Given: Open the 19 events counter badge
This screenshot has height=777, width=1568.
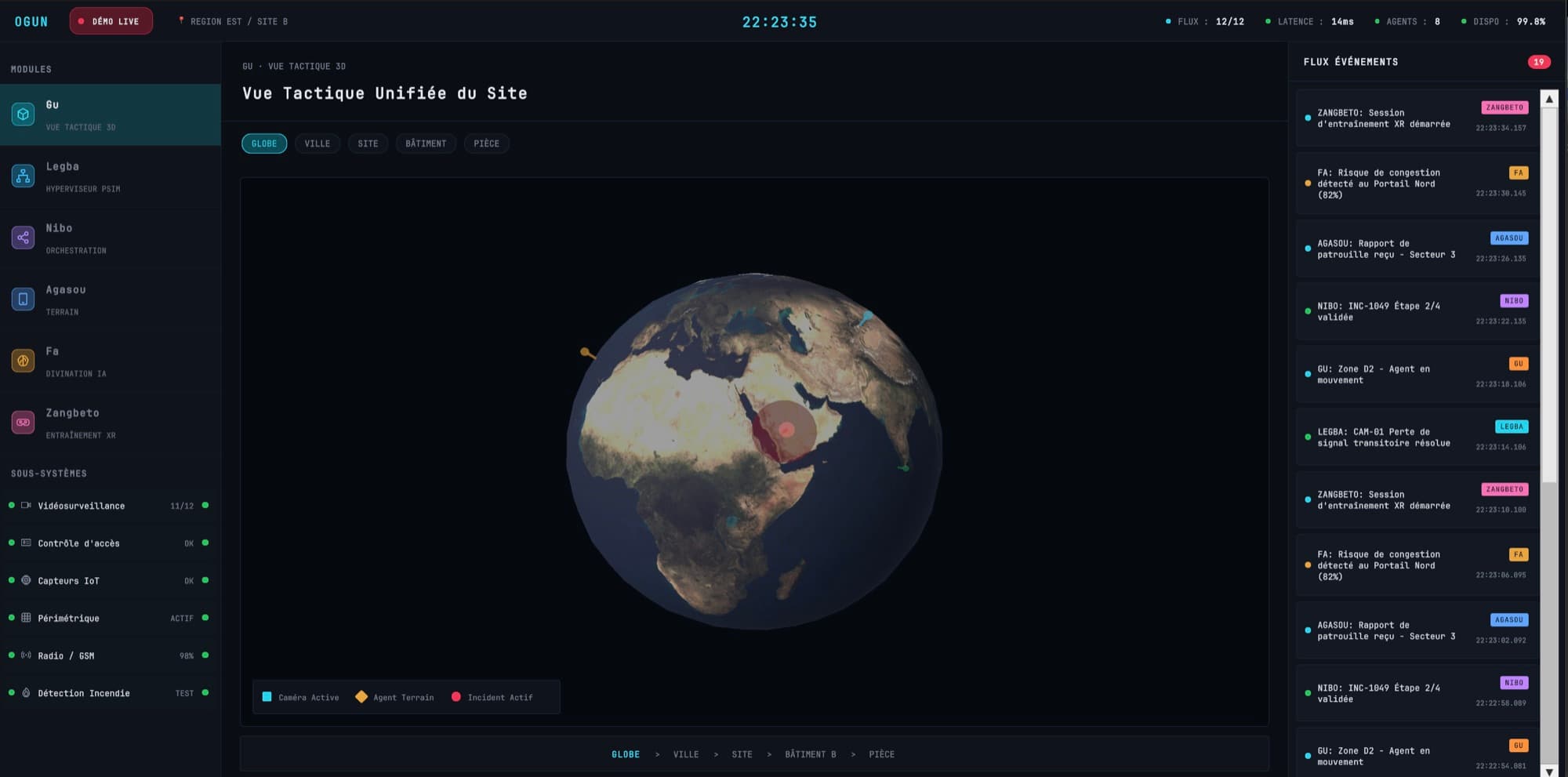Looking at the screenshot, I should tap(1538, 62).
